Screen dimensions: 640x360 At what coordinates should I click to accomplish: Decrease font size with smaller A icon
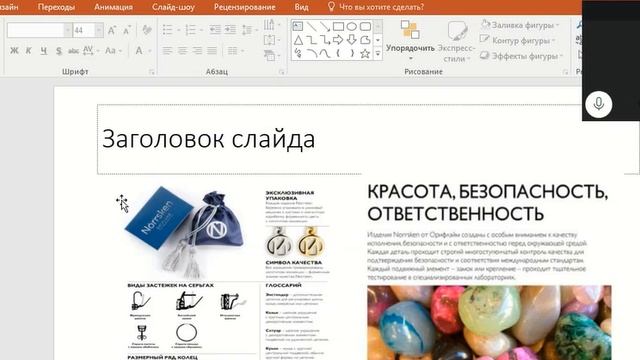127,30
